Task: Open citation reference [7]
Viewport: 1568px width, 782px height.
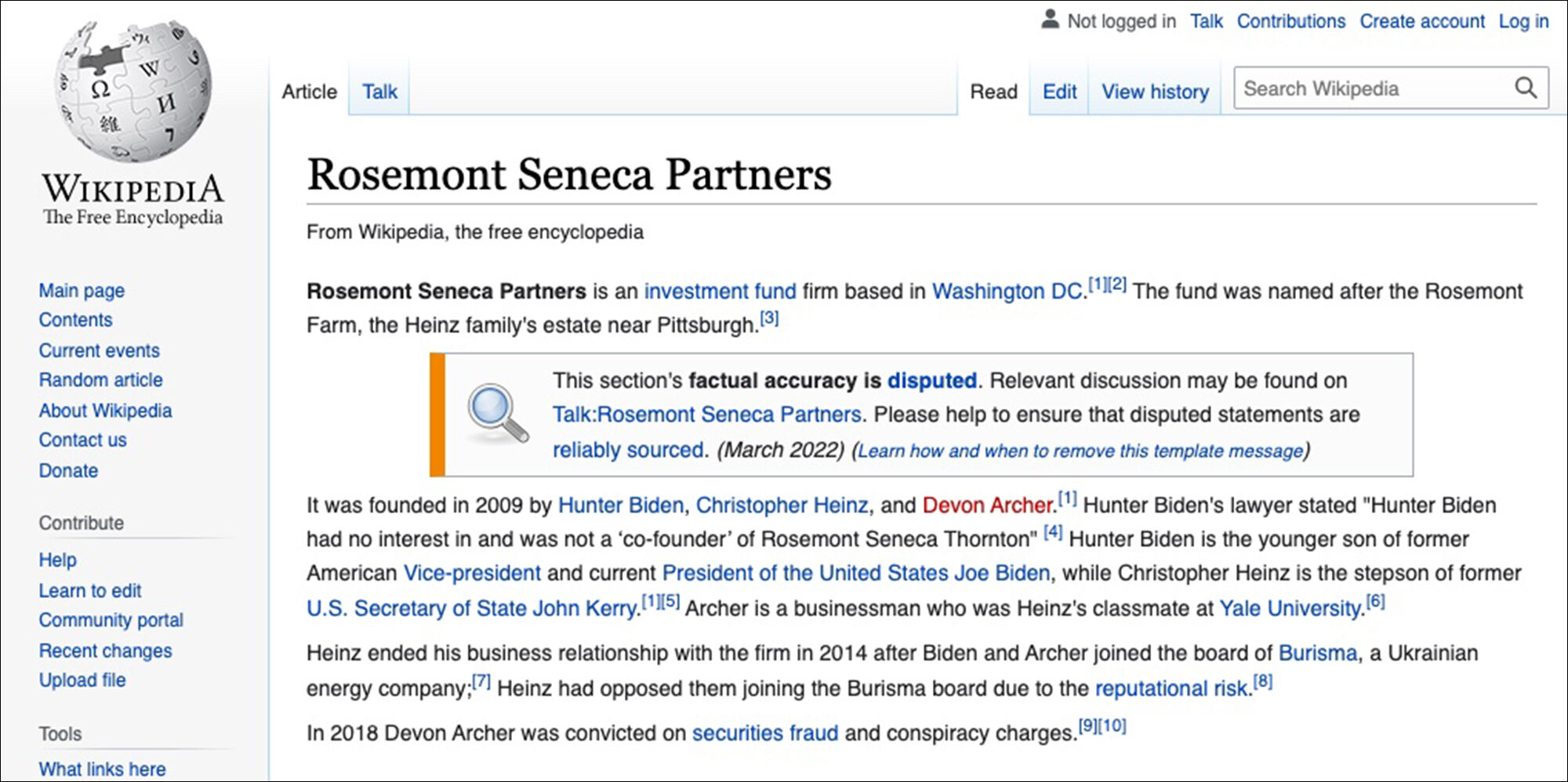Action: point(481,682)
